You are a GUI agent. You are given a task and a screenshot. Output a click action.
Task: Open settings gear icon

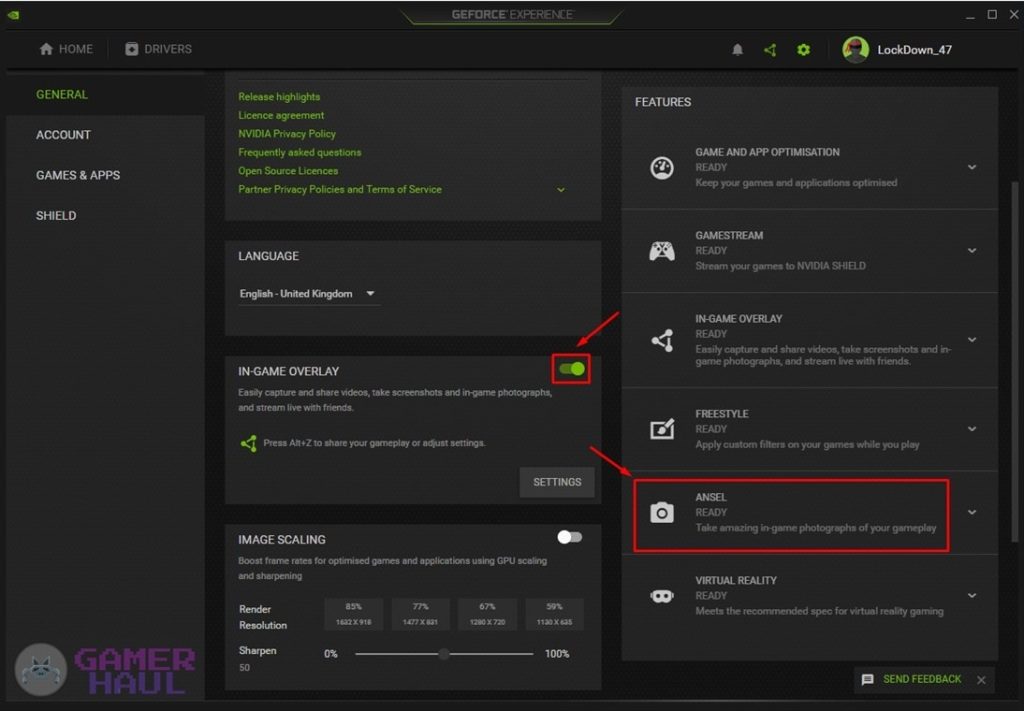(x=804, y=50)
